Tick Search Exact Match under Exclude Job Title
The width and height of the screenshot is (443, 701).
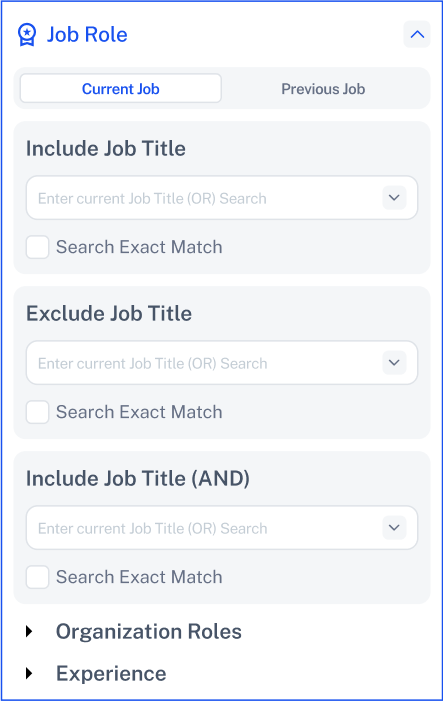coord(38,412)
